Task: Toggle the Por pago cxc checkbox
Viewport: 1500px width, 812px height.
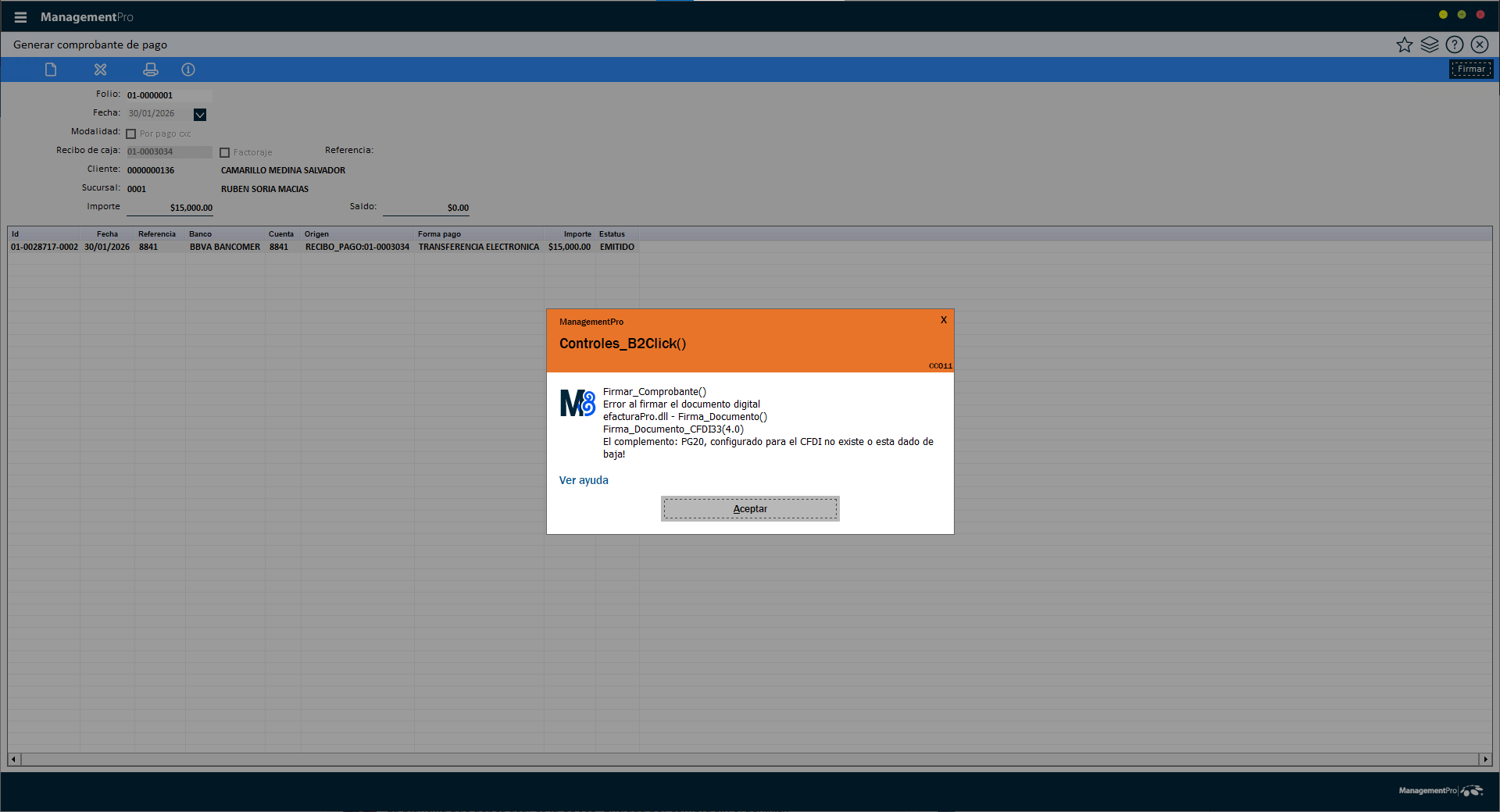Action: (131, 134)
